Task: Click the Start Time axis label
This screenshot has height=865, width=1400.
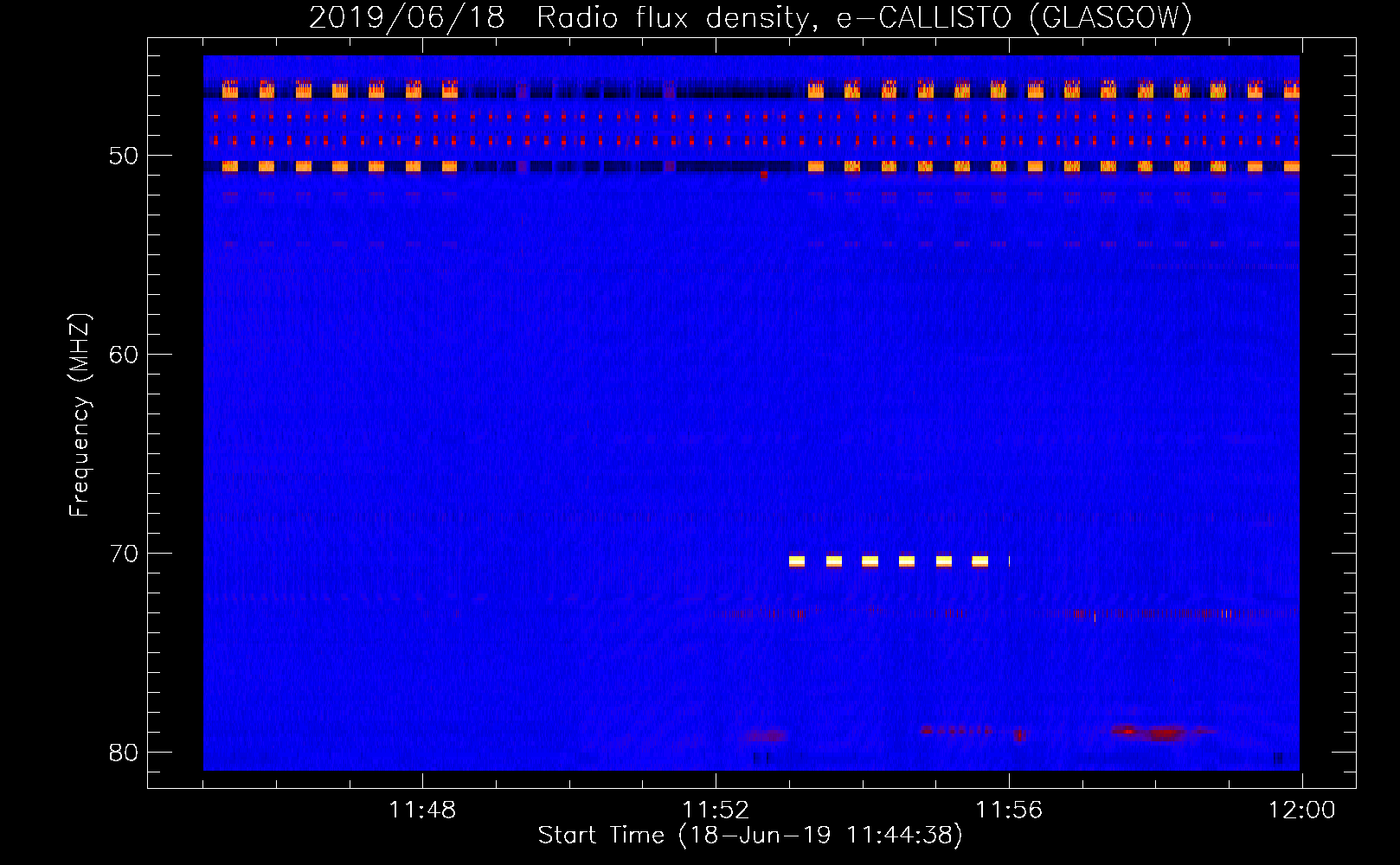Action: [x=750, y=835]
